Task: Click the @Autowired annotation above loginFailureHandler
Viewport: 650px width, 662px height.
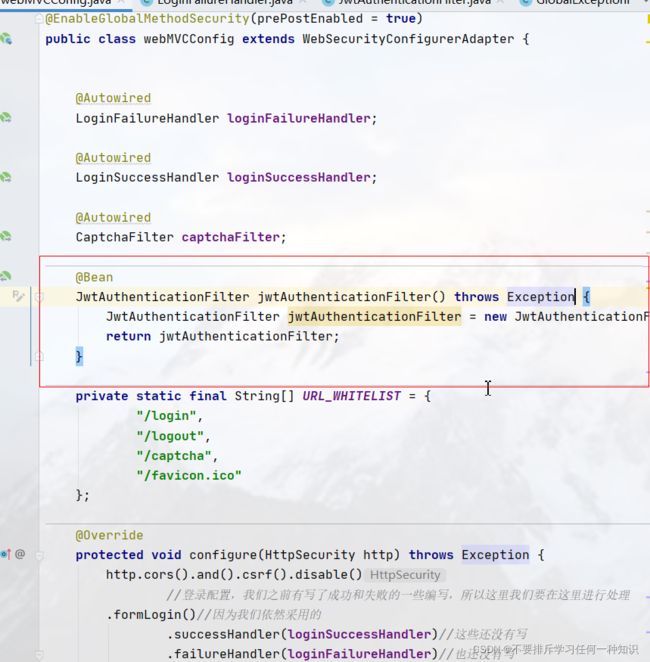Action: coord(113,98)
